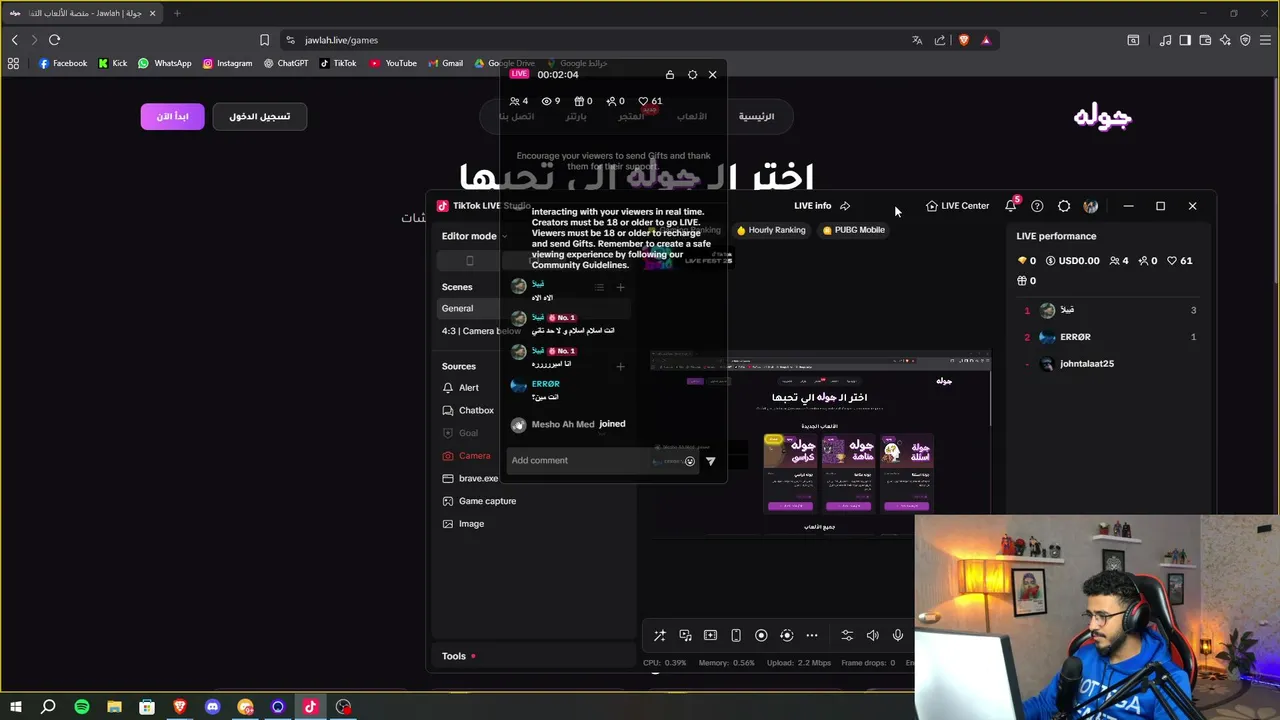Click the phone icon in bottom toolbar
The height and width of the screenshot is (720, 1280).
click(x=736, y=635)
